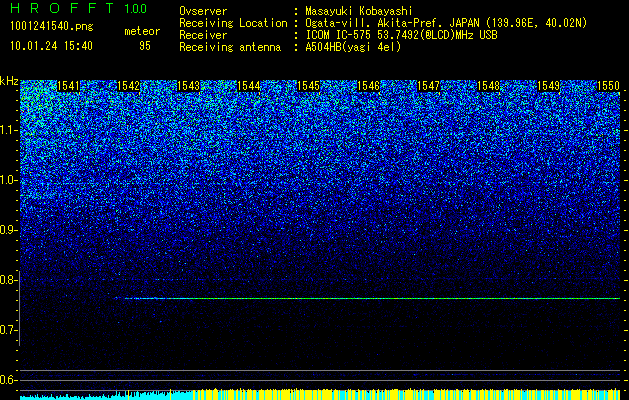Viewport: 629px width, 400px height.
Task: Click the 0.6 kHz frequency axis label
Action: pyautogui.click(x=8, y=380)
